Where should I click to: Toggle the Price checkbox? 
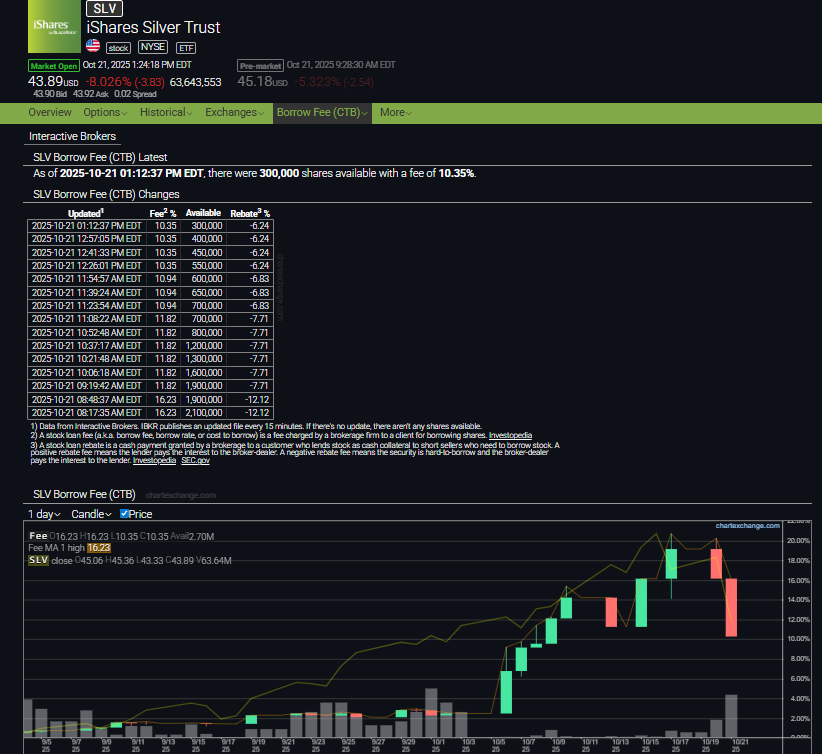coord(124,514)
